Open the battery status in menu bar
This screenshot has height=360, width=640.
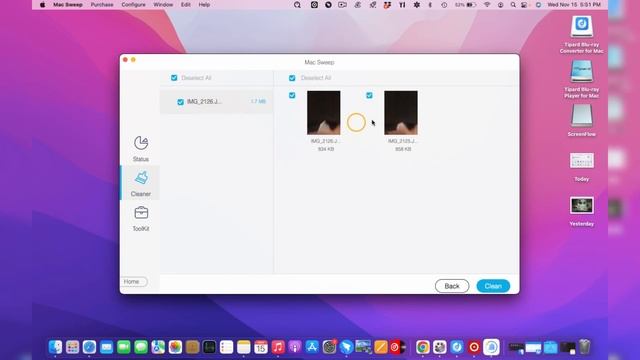click(x=466, y=5)
